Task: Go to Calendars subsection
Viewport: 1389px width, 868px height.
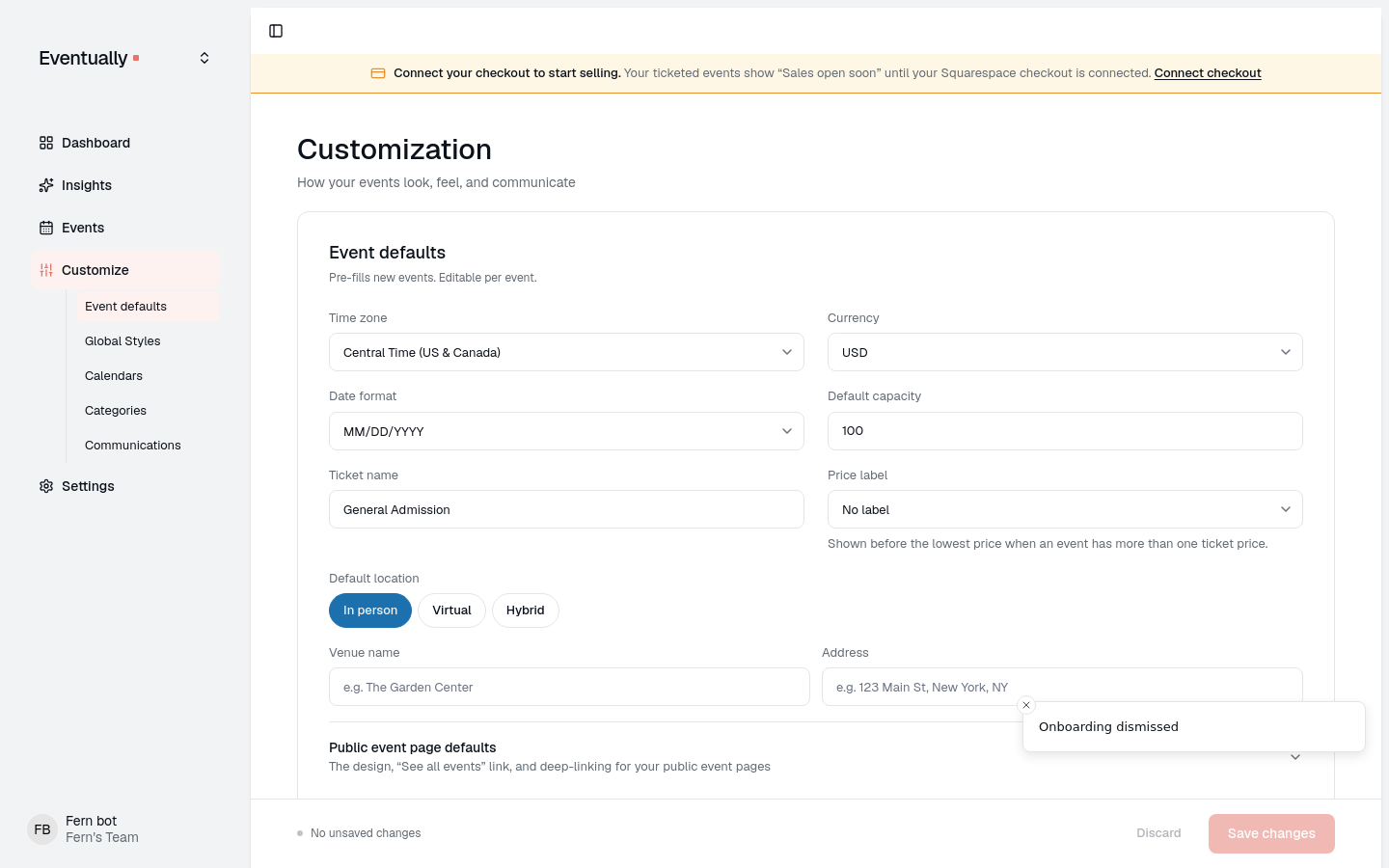Action: pos(148,376)
